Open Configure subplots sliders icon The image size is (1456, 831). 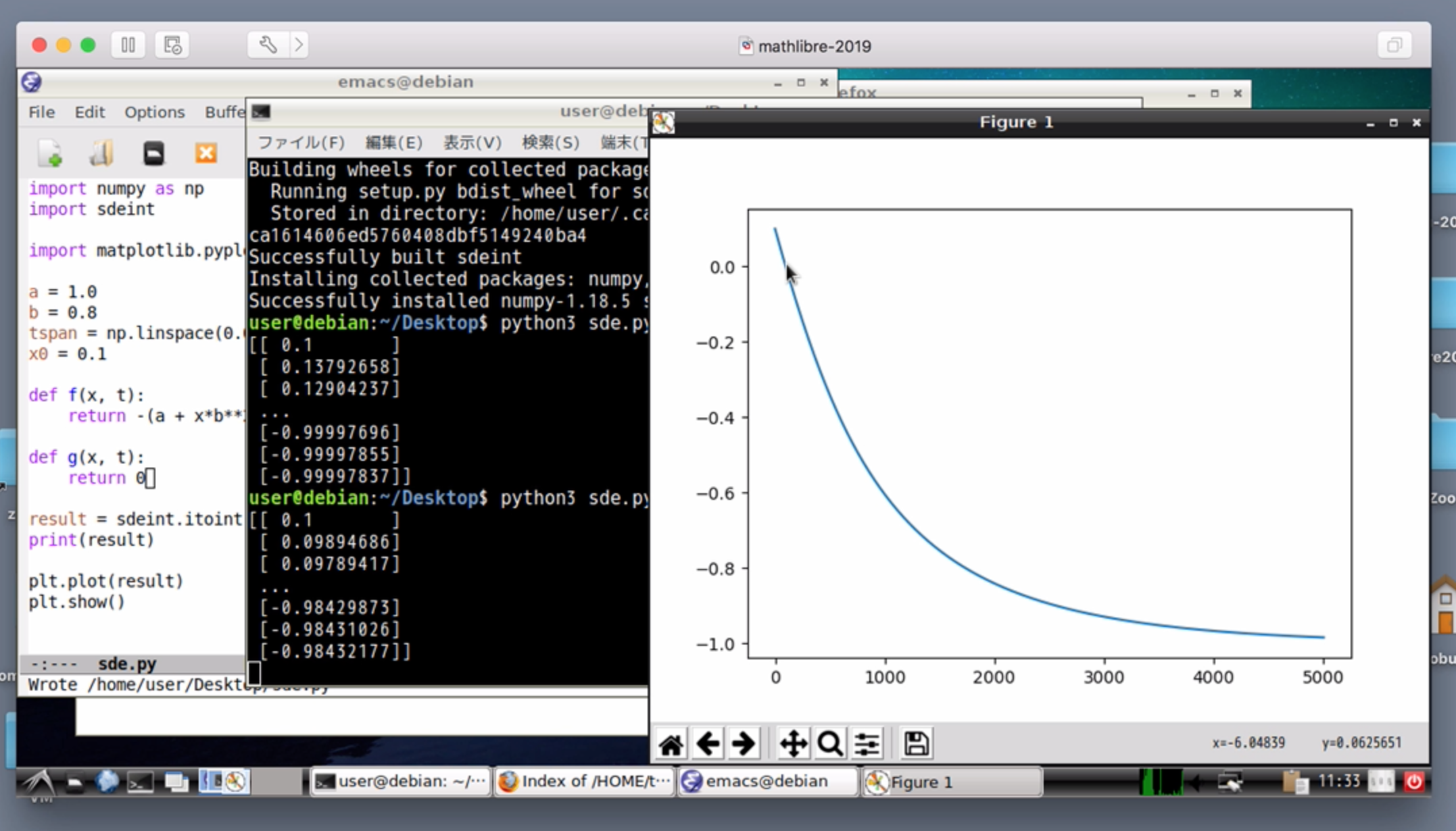coord(867,744)
